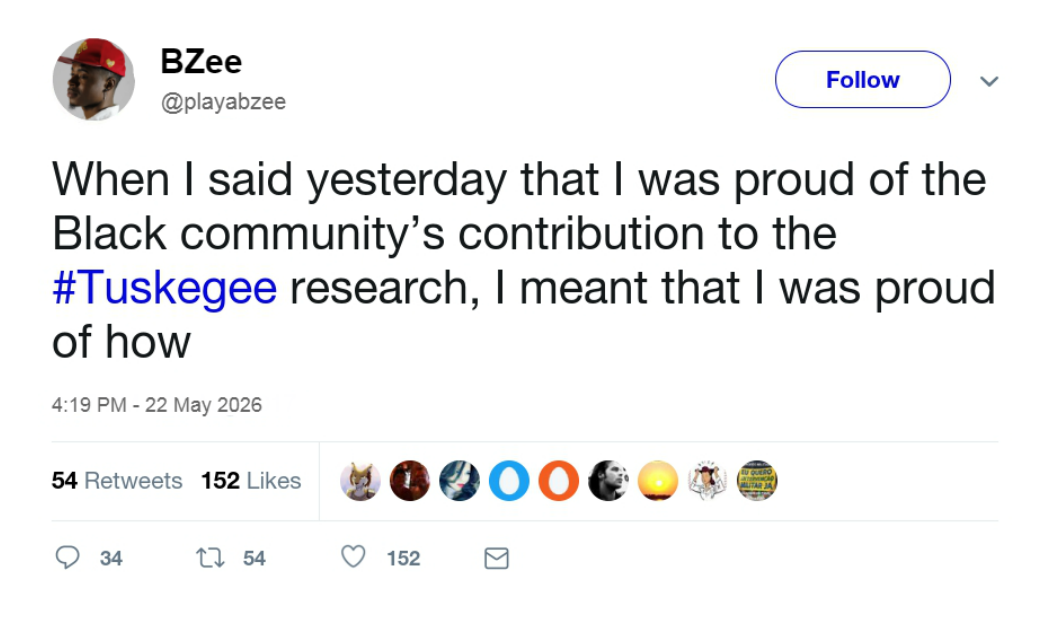Follow the BZee account
The height and width of the screenshot is (622, 1062).
point(862,80)
